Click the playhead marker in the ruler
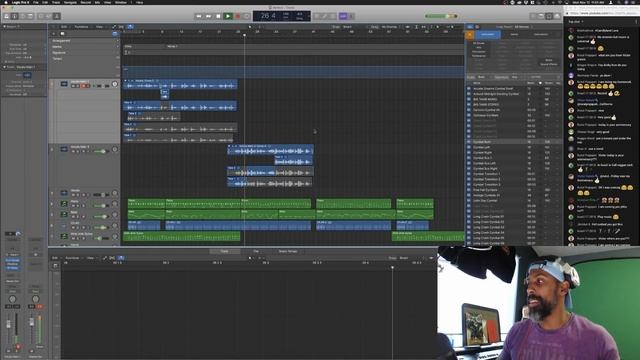This screenshot has height=360, width=640. (x=244, y=35)
